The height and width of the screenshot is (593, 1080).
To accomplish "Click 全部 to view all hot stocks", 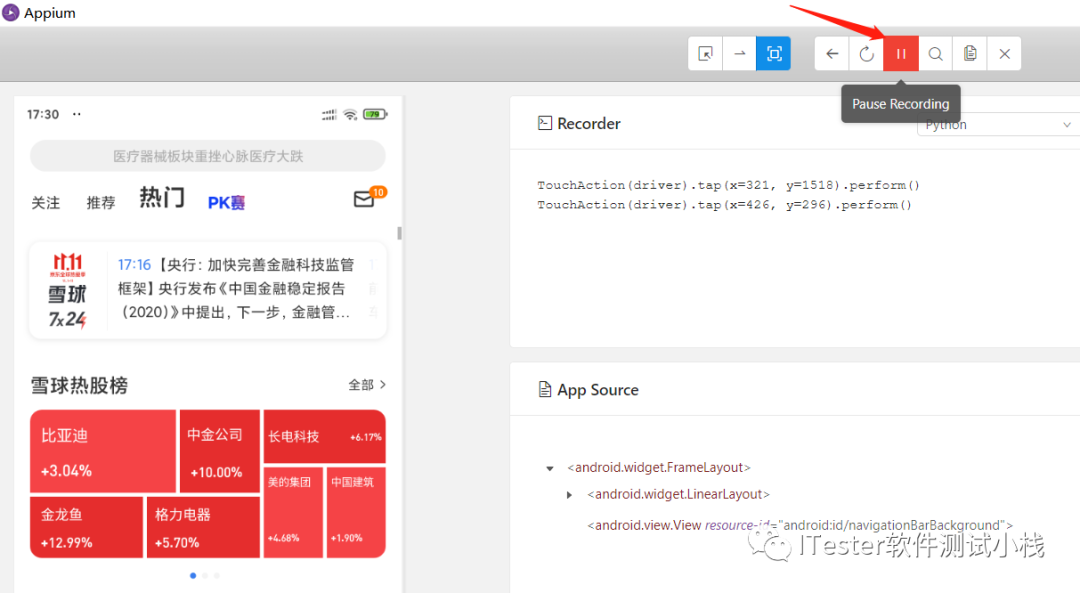I will (366, 384).
